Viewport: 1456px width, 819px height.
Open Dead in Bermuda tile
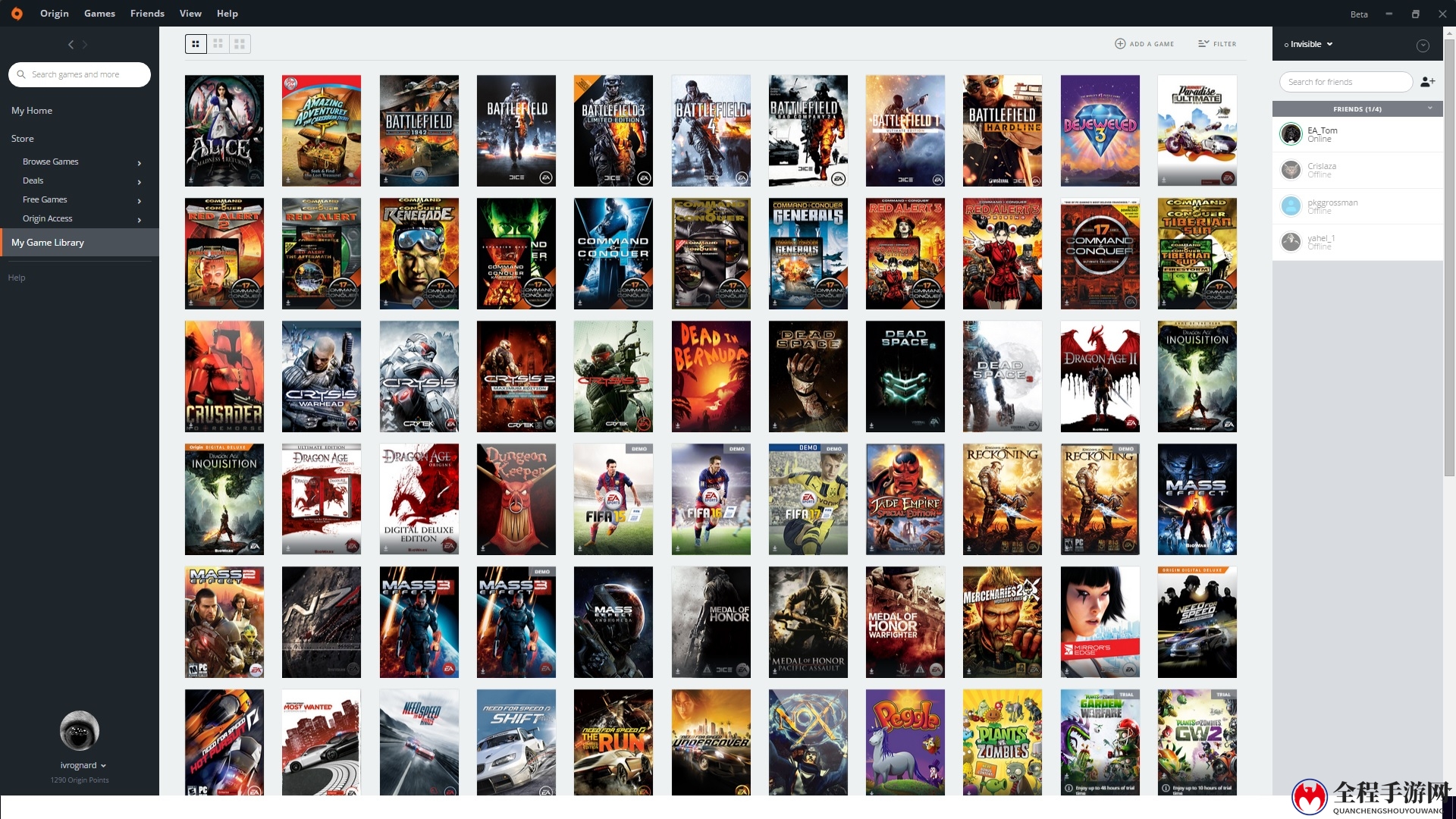(711, 376)
